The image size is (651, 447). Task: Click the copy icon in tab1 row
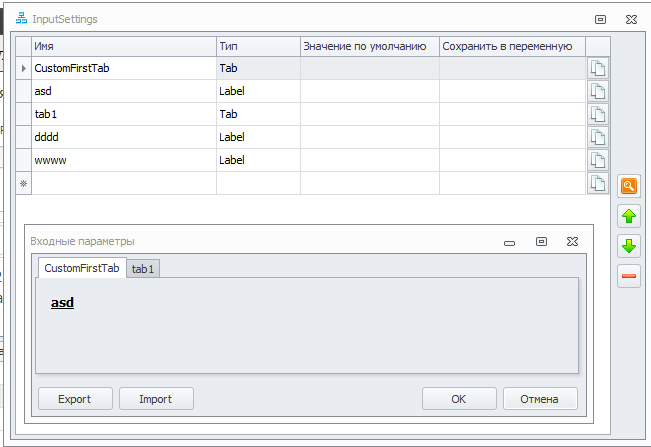point(598,114)
